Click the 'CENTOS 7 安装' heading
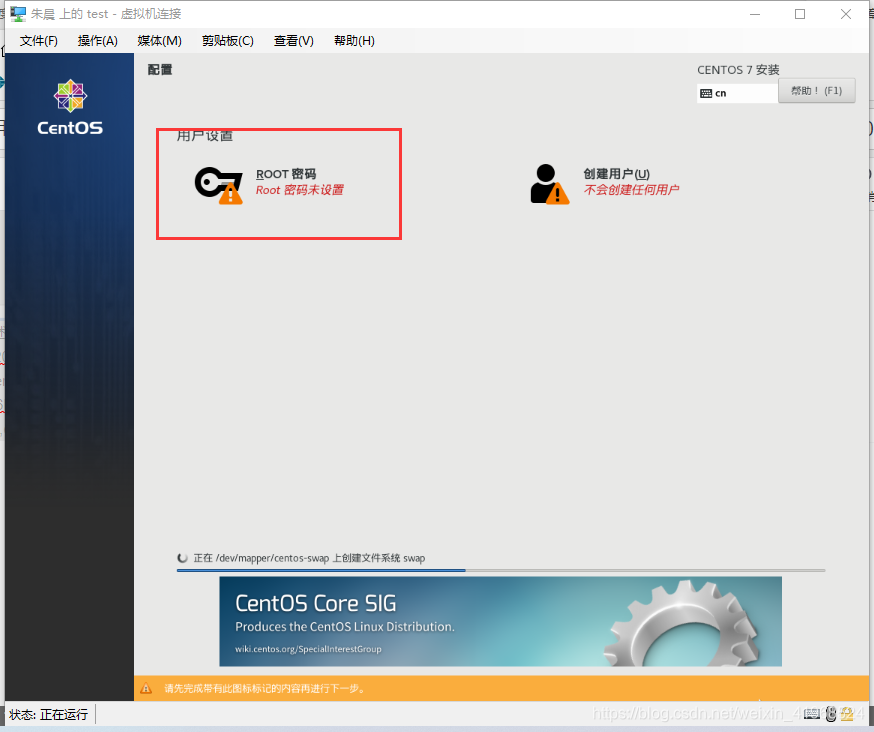 738,70
